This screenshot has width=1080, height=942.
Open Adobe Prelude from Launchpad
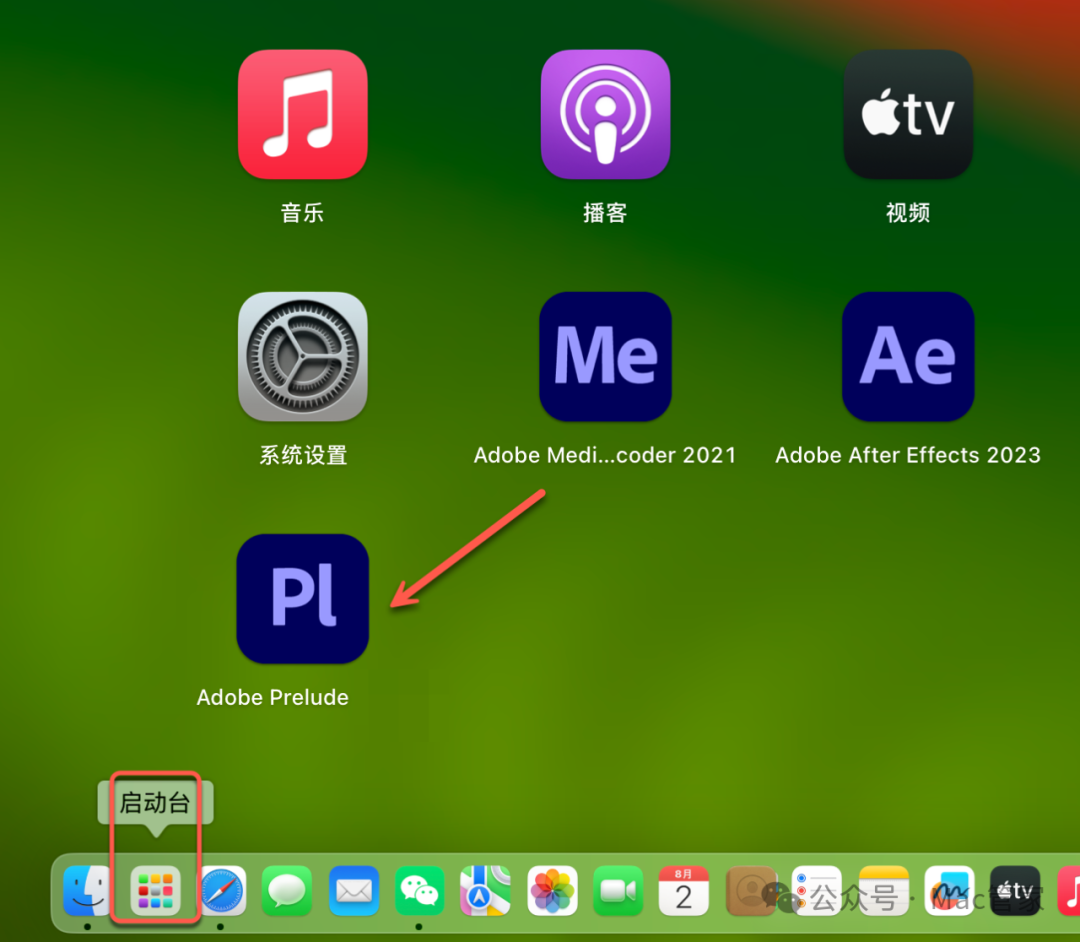pyautogui.click(x=302, y=598)
